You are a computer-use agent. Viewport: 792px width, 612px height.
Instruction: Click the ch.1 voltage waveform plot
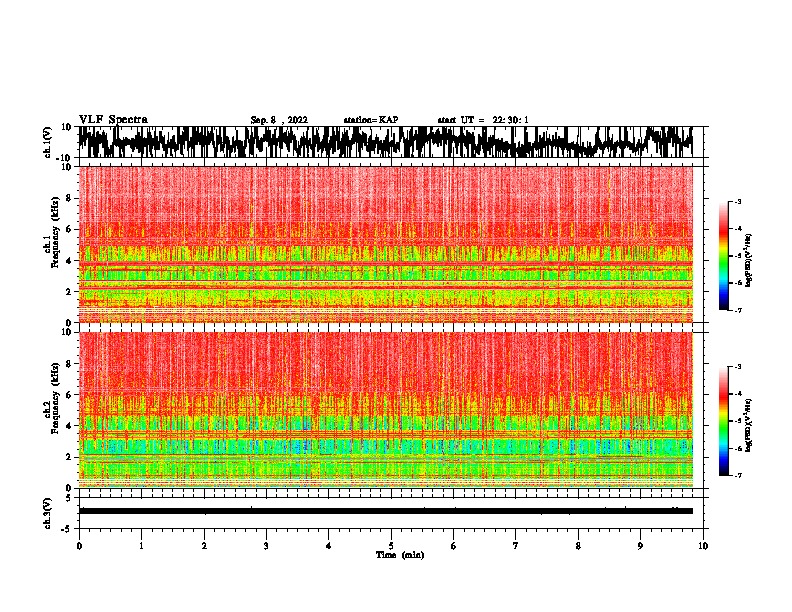point(385,142)
